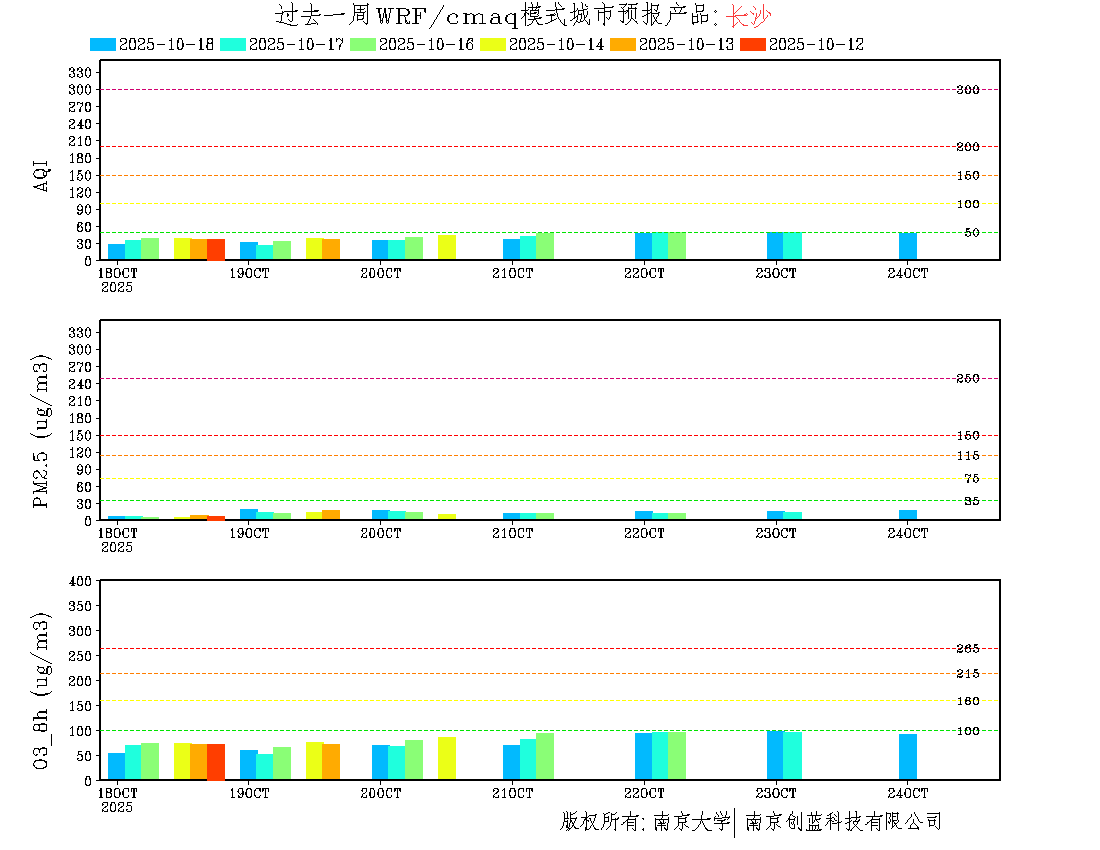This screenshot has width=1100, height=850.
Task: Click the blue 2025-10-18 legend swatch
Action: pyautogui.click(x=103, y=45)
